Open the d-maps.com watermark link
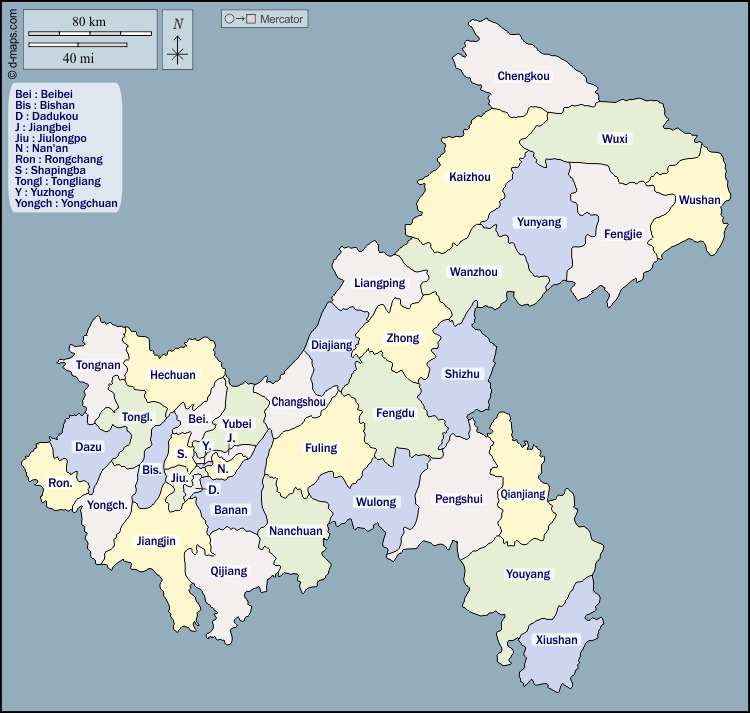Screen dimensions: 750x713 coord(11,40)
